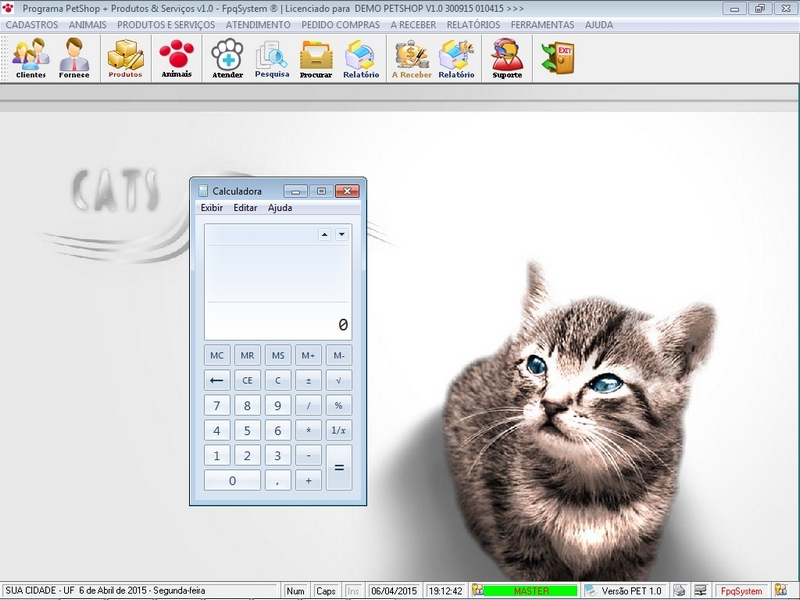Click the green MASTER user indicator

(x=531, y=590)
